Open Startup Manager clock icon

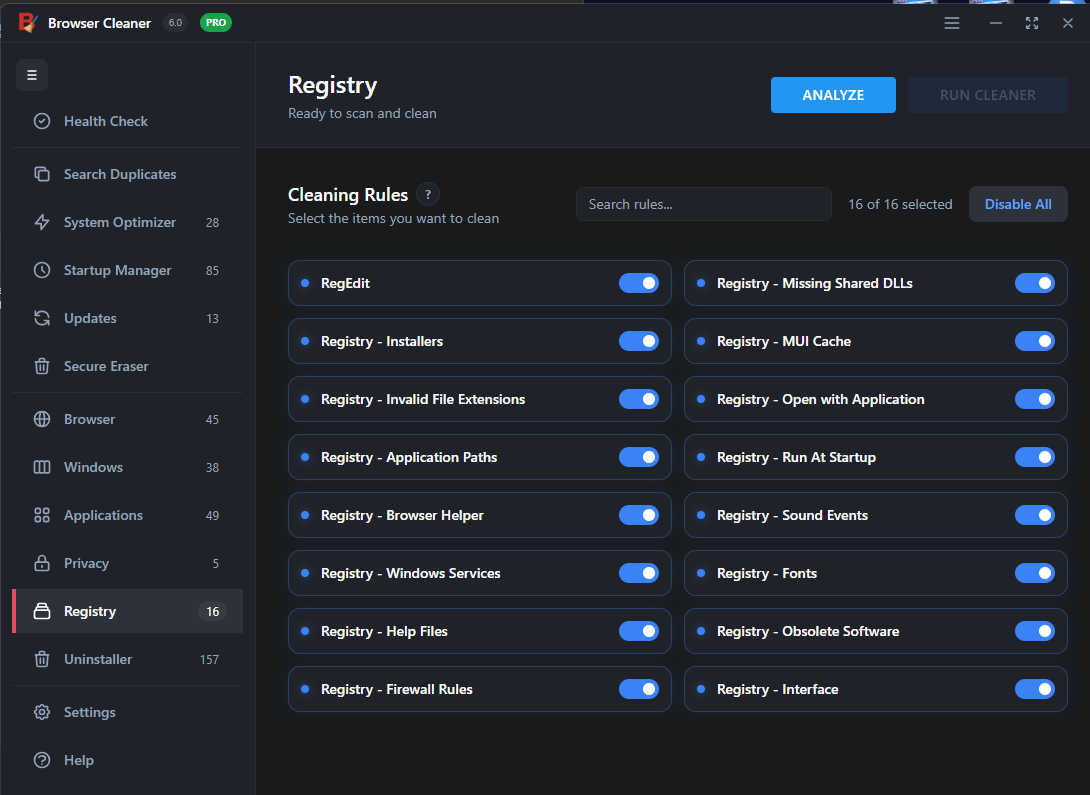[42, 270]
